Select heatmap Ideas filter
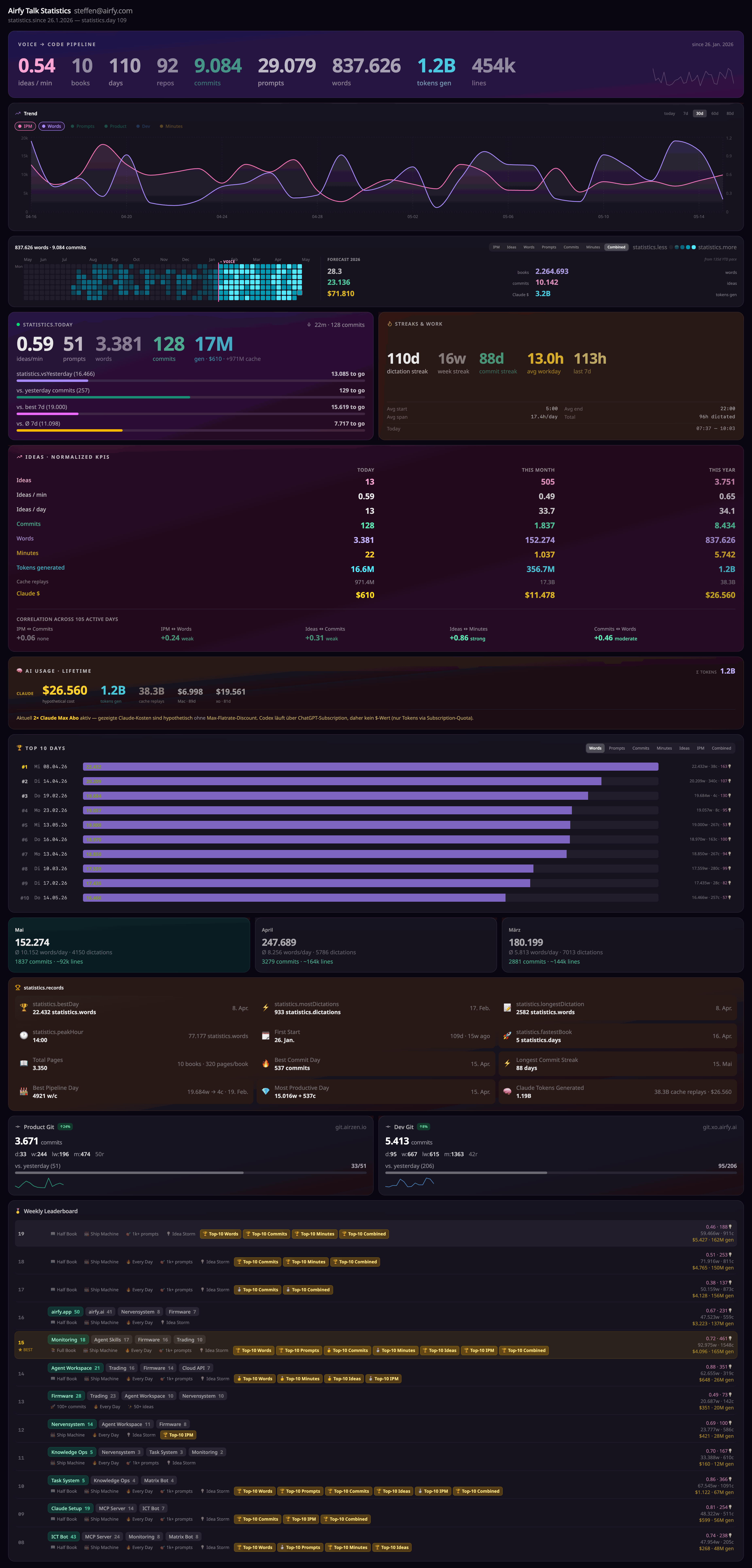The height and width of the screenshot is (1568, 752). click(511, 247)
